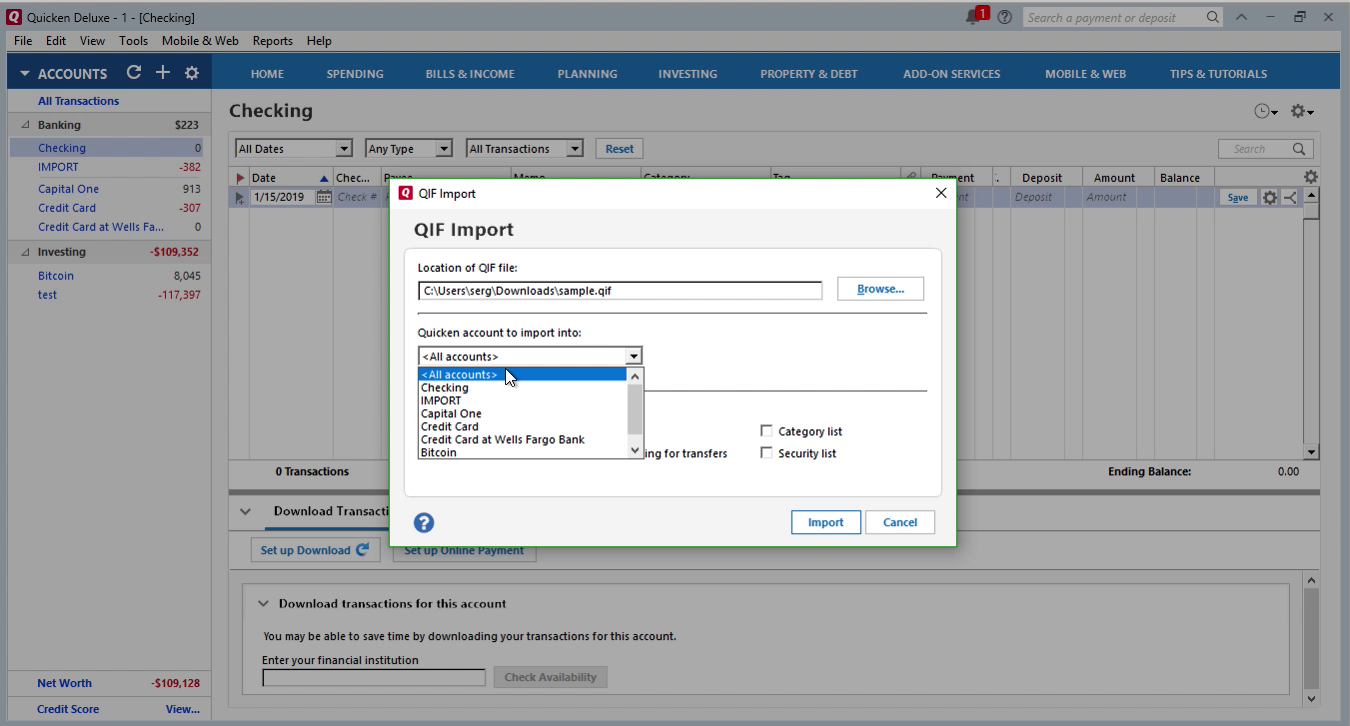
Task: Select Bitcoin in the account dropdown list
Action: (x=522, y=452)
